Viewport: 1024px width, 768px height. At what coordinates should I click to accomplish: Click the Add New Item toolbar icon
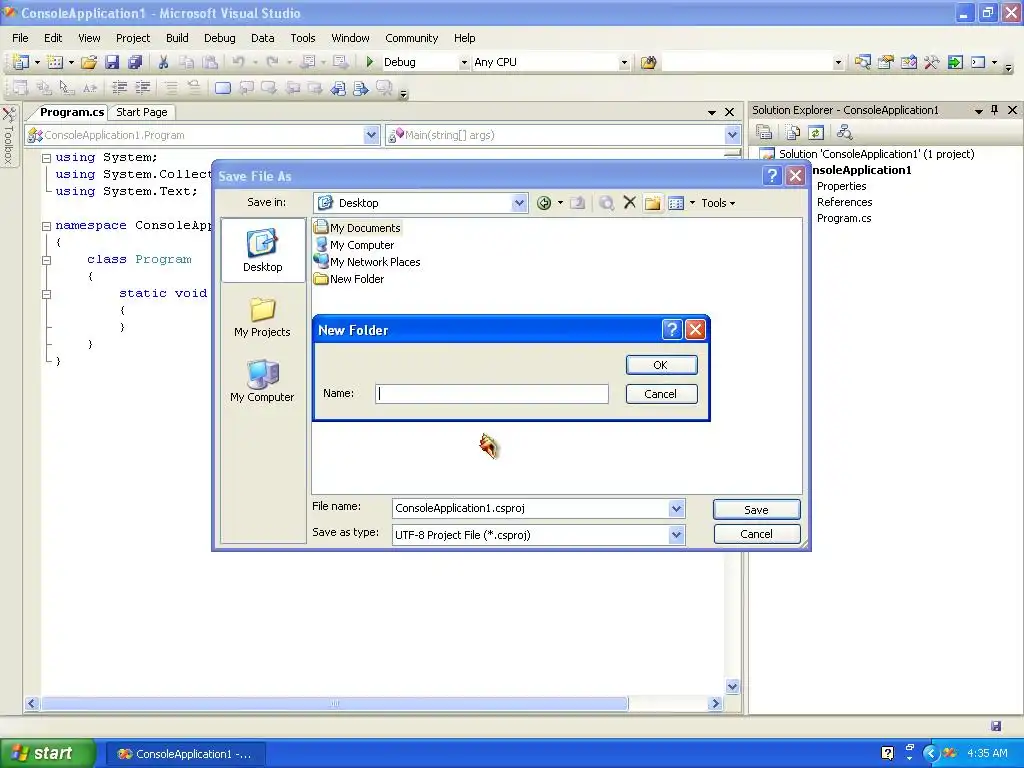(55, 62)
